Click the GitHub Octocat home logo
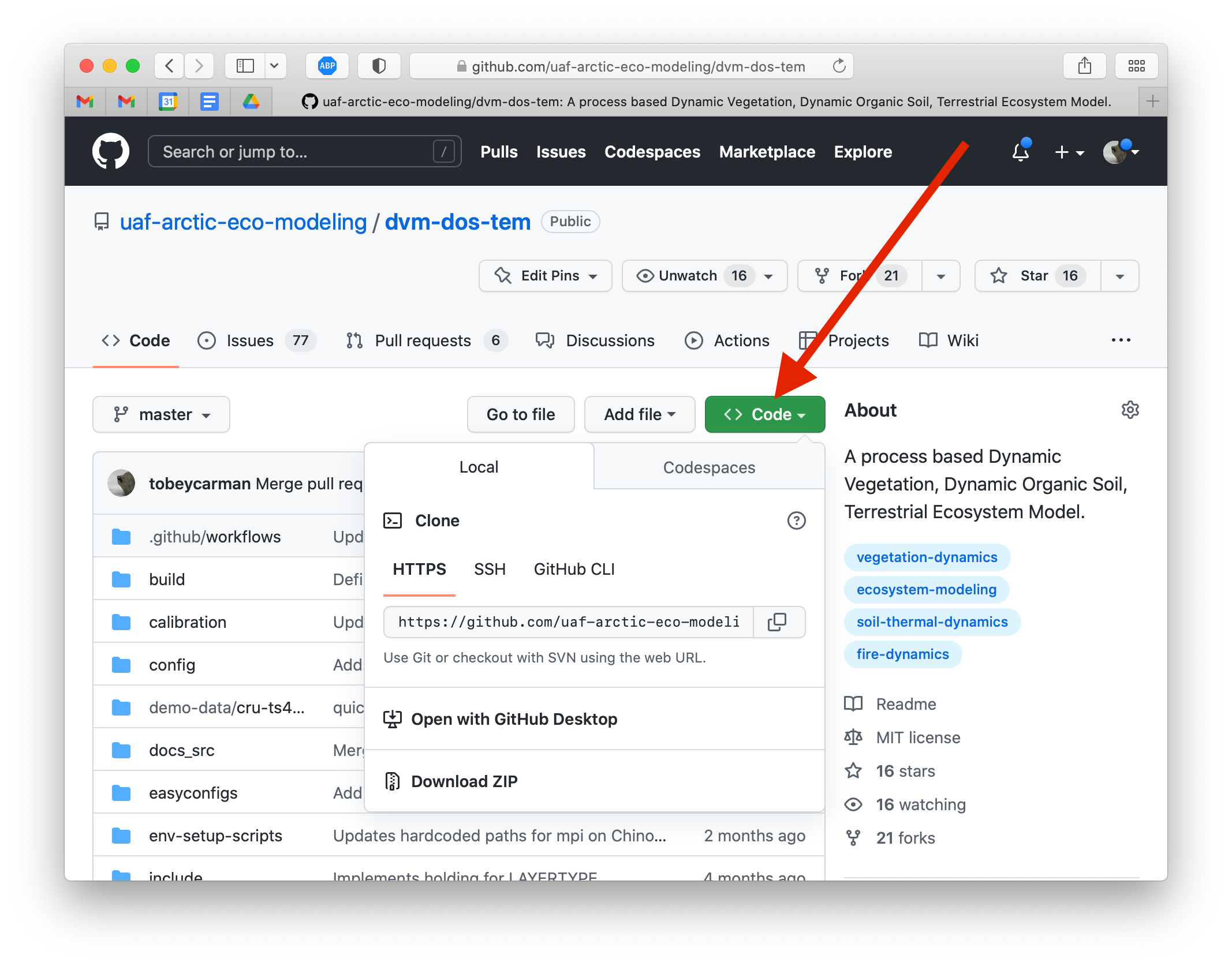The height and width of the screenshot is (966, 1232). click(x=111, y=151)
